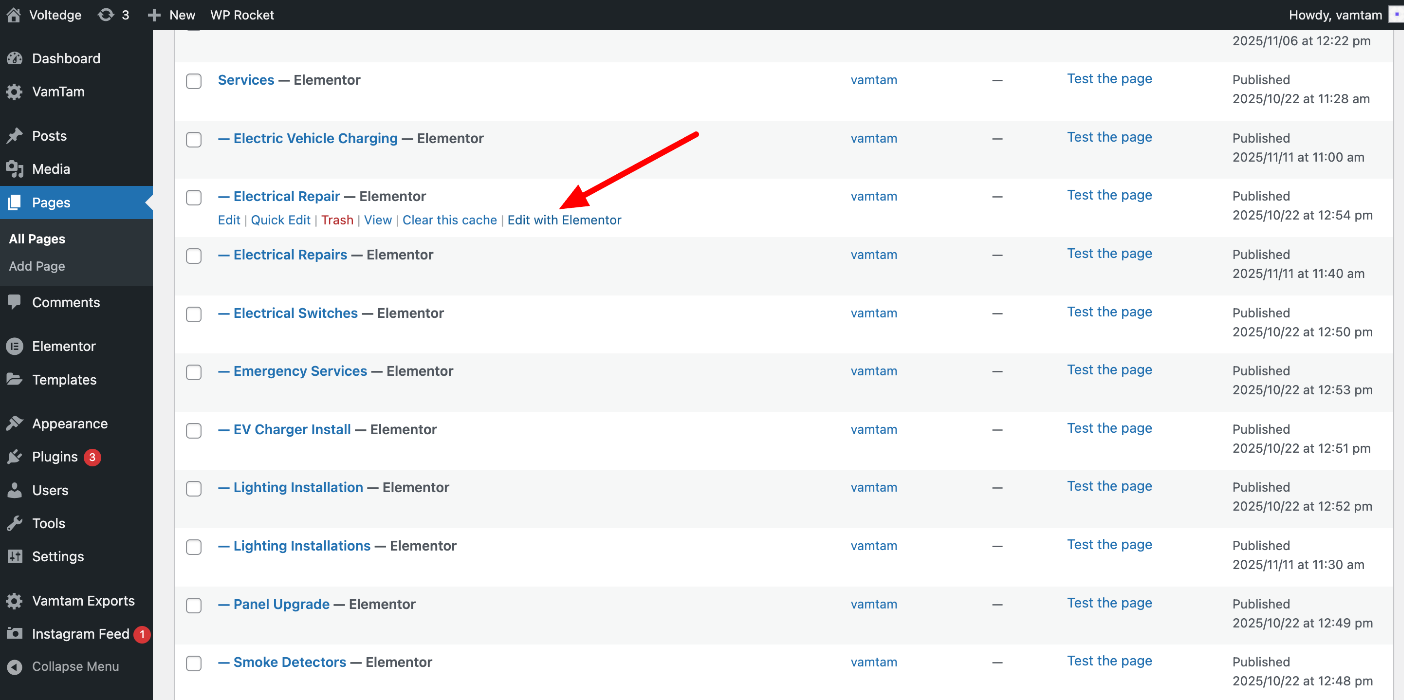Tick the Electrical Repairs page checkbox
This screenshot has height=700, width=1404.
[194, 256]
